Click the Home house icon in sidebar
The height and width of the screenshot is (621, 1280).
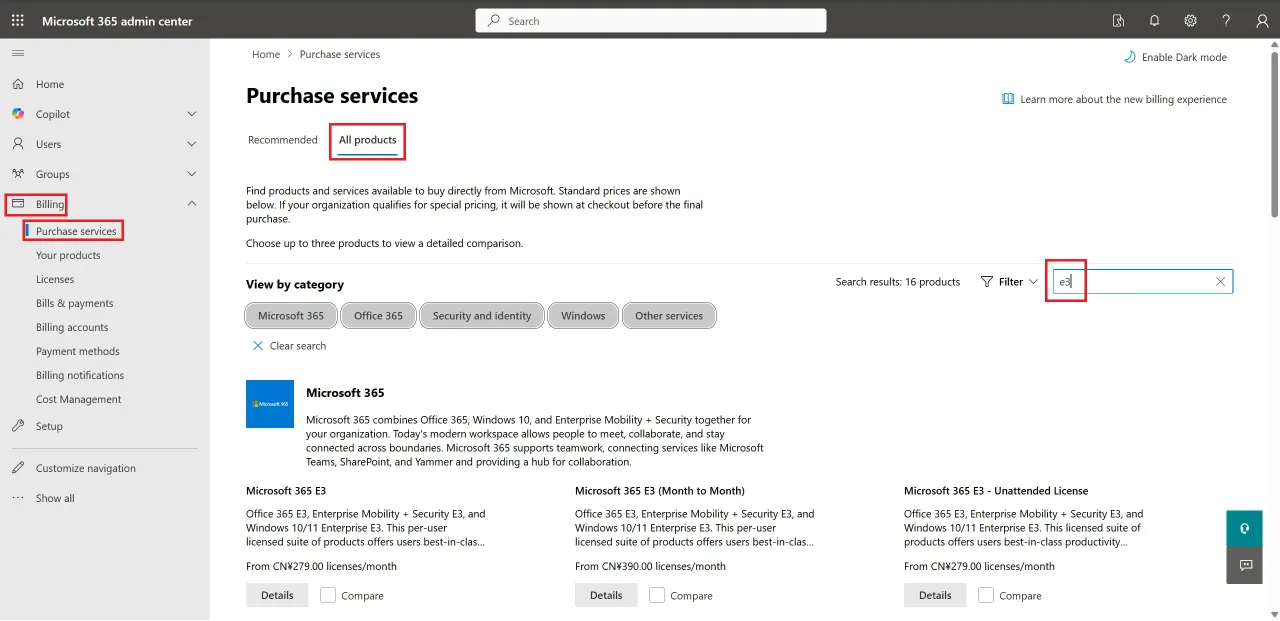point(18,85)
